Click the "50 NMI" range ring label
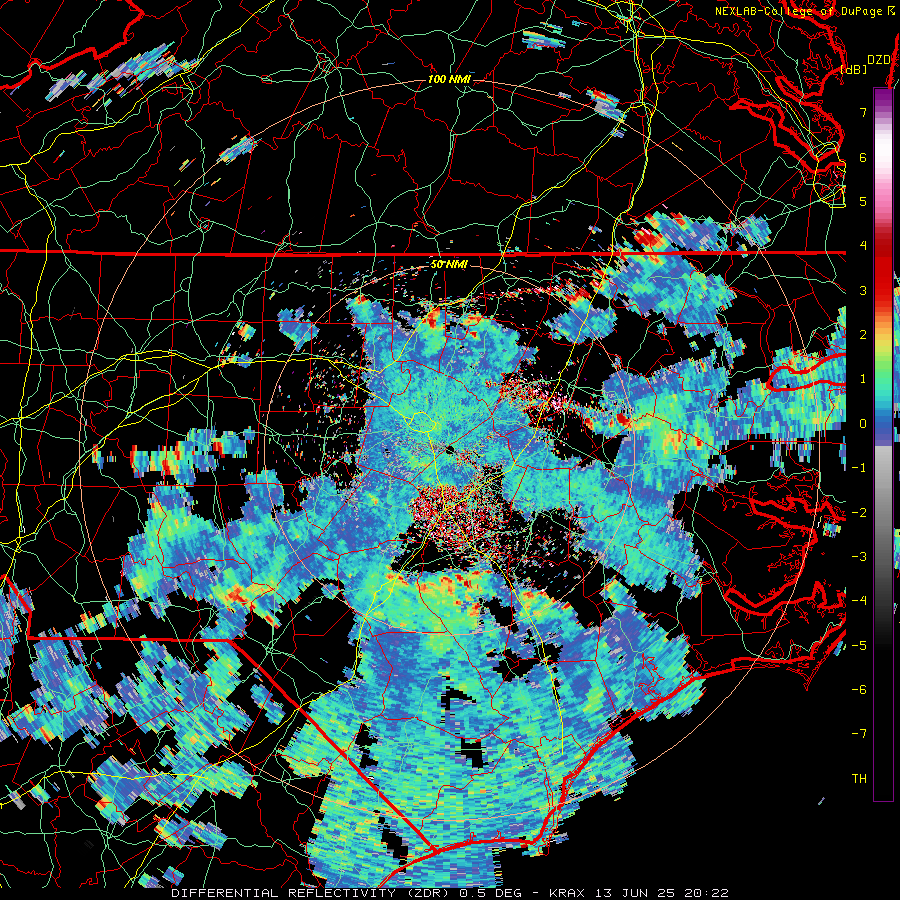This screenshot has width=900, height=900. pyautogui.click(x=449, y=265)
